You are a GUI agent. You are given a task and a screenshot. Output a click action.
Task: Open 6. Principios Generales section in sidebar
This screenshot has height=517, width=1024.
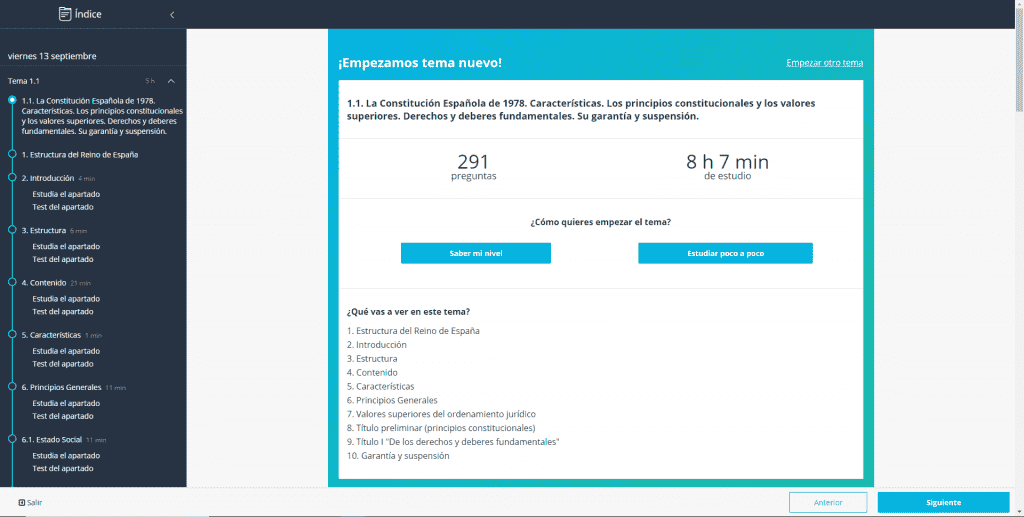[61, 387]
